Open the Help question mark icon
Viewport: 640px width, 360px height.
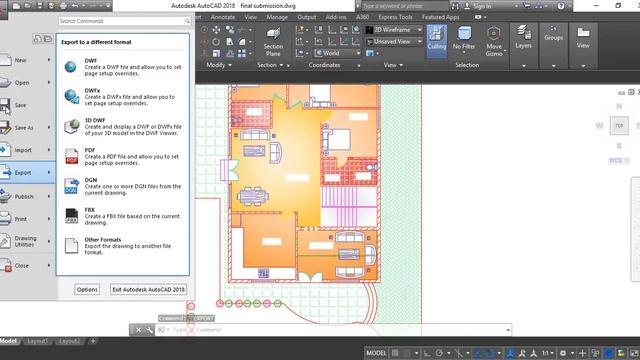(x=561, y=6)
